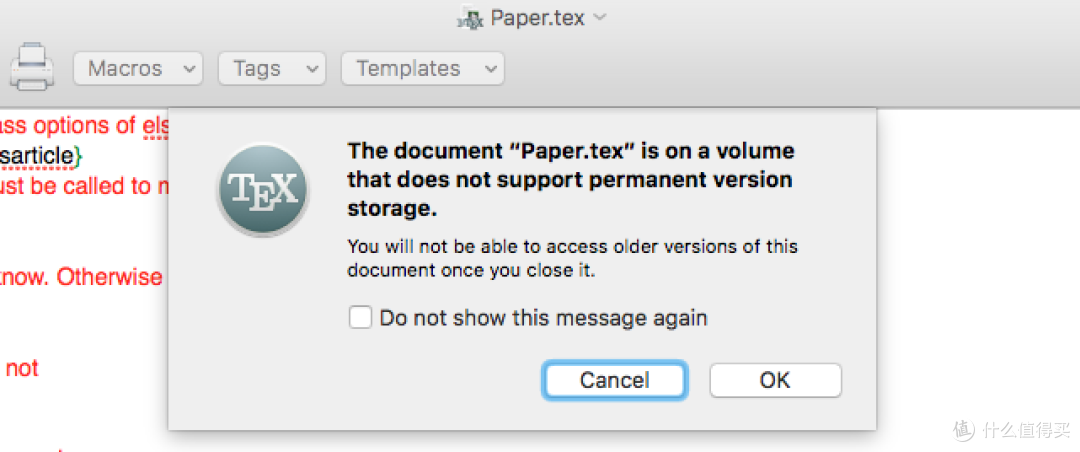The height and width of the screenshot is (452, 1080).
Task: Click the chevron next to Paper.tex title
Action: (599, 17)
